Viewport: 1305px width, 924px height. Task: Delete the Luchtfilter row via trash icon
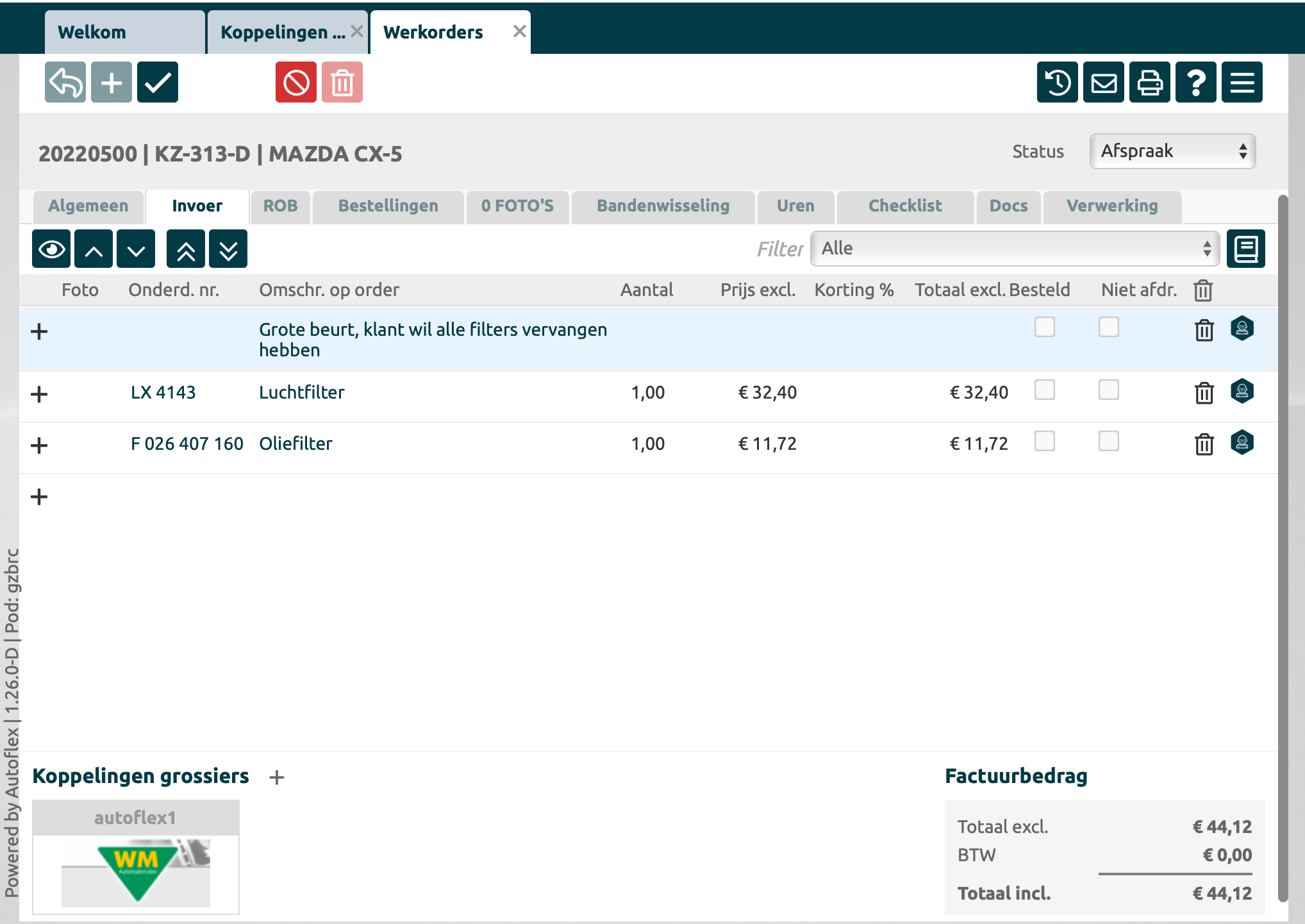click(1204, 393)
